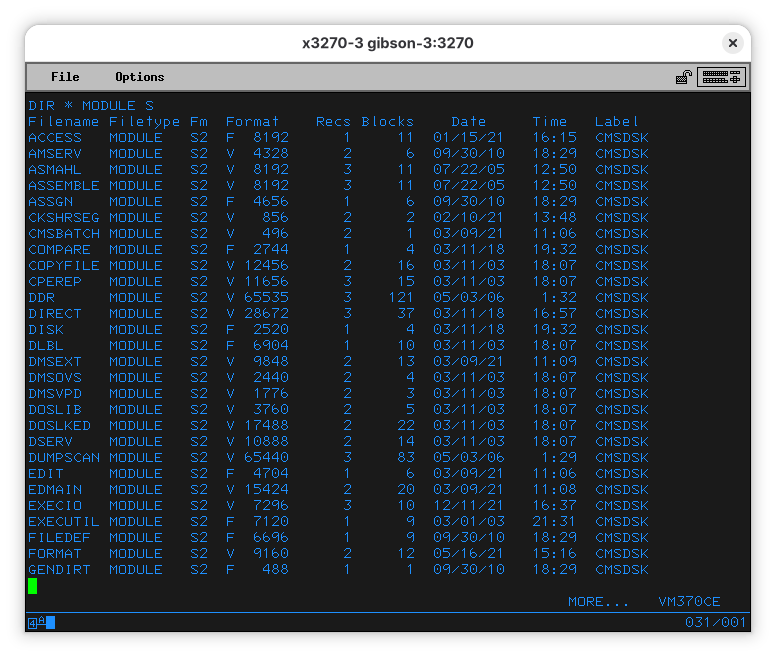Select the COPYFILE module row
Image resolution: width=776 pixels, height=657 pixels.
(x=64, y=266)
